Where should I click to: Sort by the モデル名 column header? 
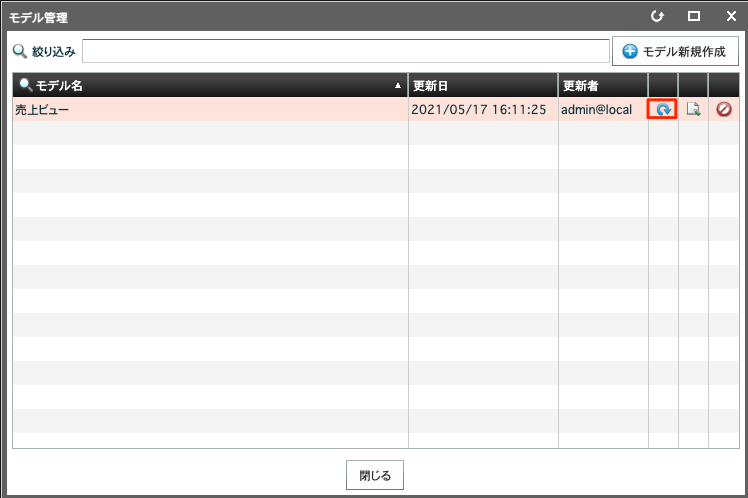tap(210, 85)
